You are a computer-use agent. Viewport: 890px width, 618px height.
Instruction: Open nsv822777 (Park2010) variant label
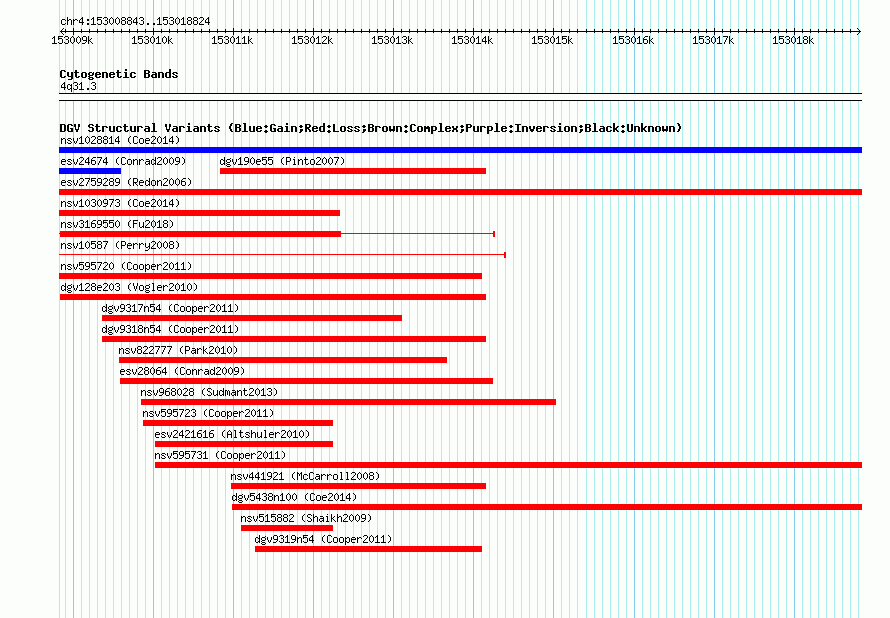(178, 350)
